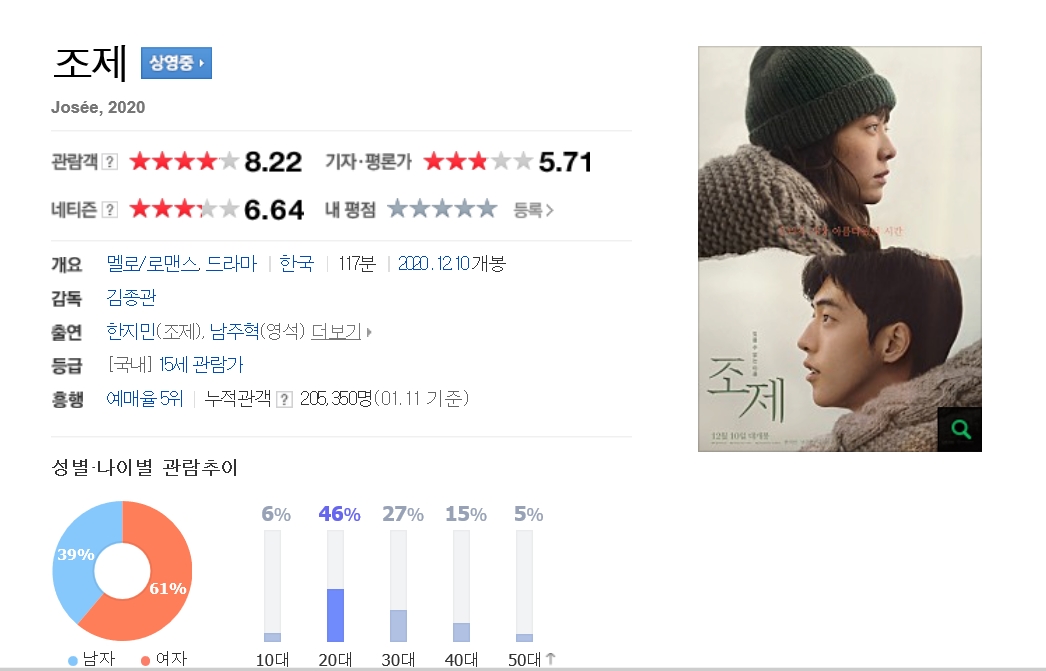Click the 상영중 badge button
Viewport: 1046px width, 671px height.
(x=176, y=63)
